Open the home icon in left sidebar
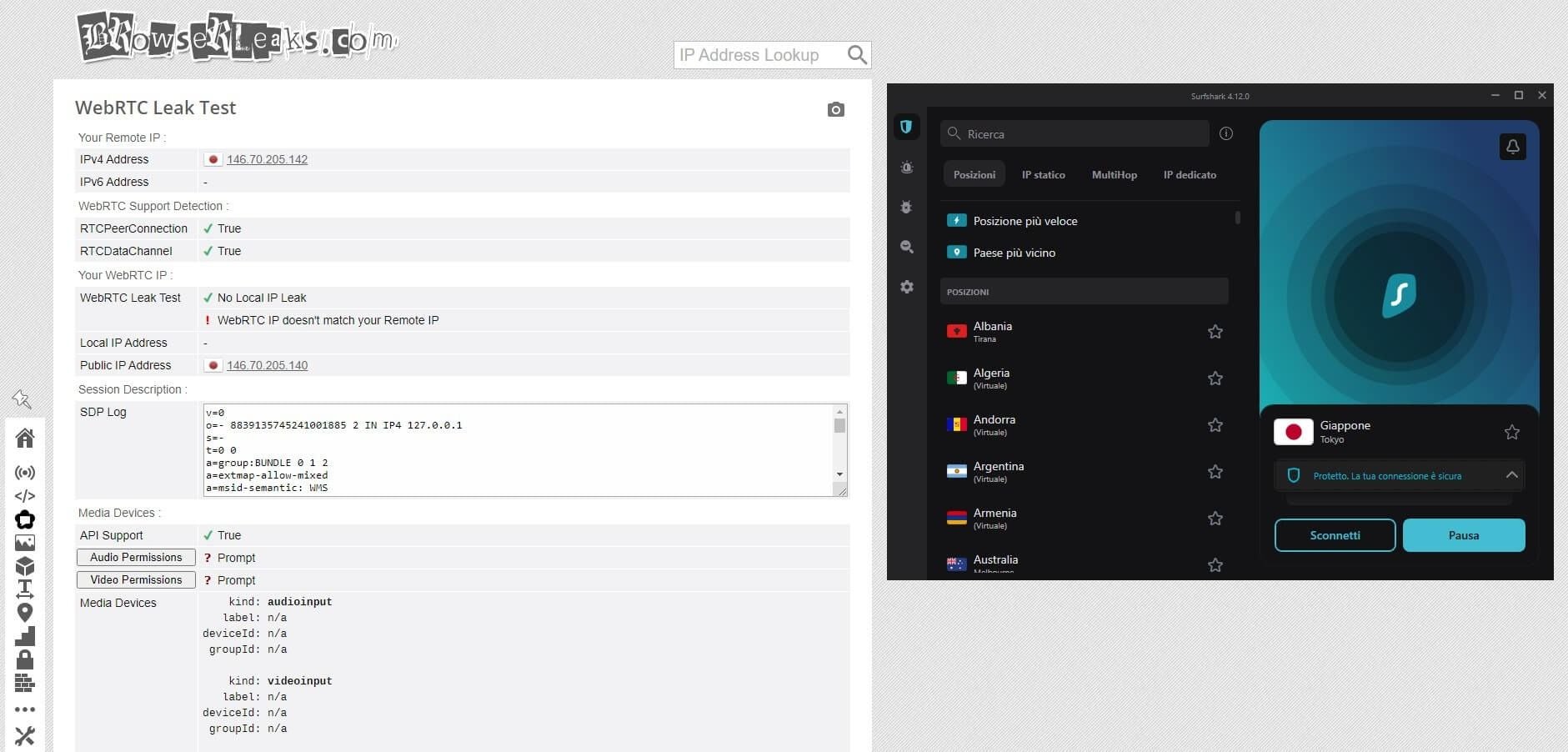 [25, 438]
